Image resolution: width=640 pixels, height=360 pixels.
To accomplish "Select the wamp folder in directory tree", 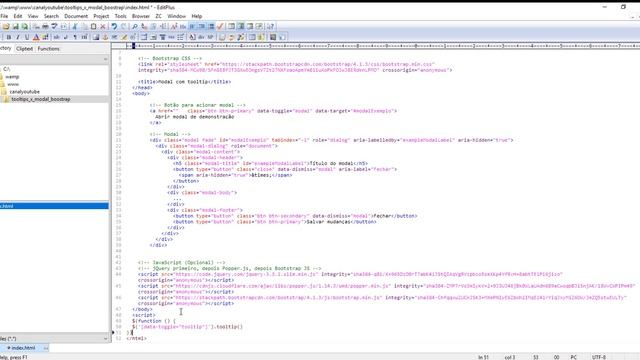I will click(x=12, y=77).
